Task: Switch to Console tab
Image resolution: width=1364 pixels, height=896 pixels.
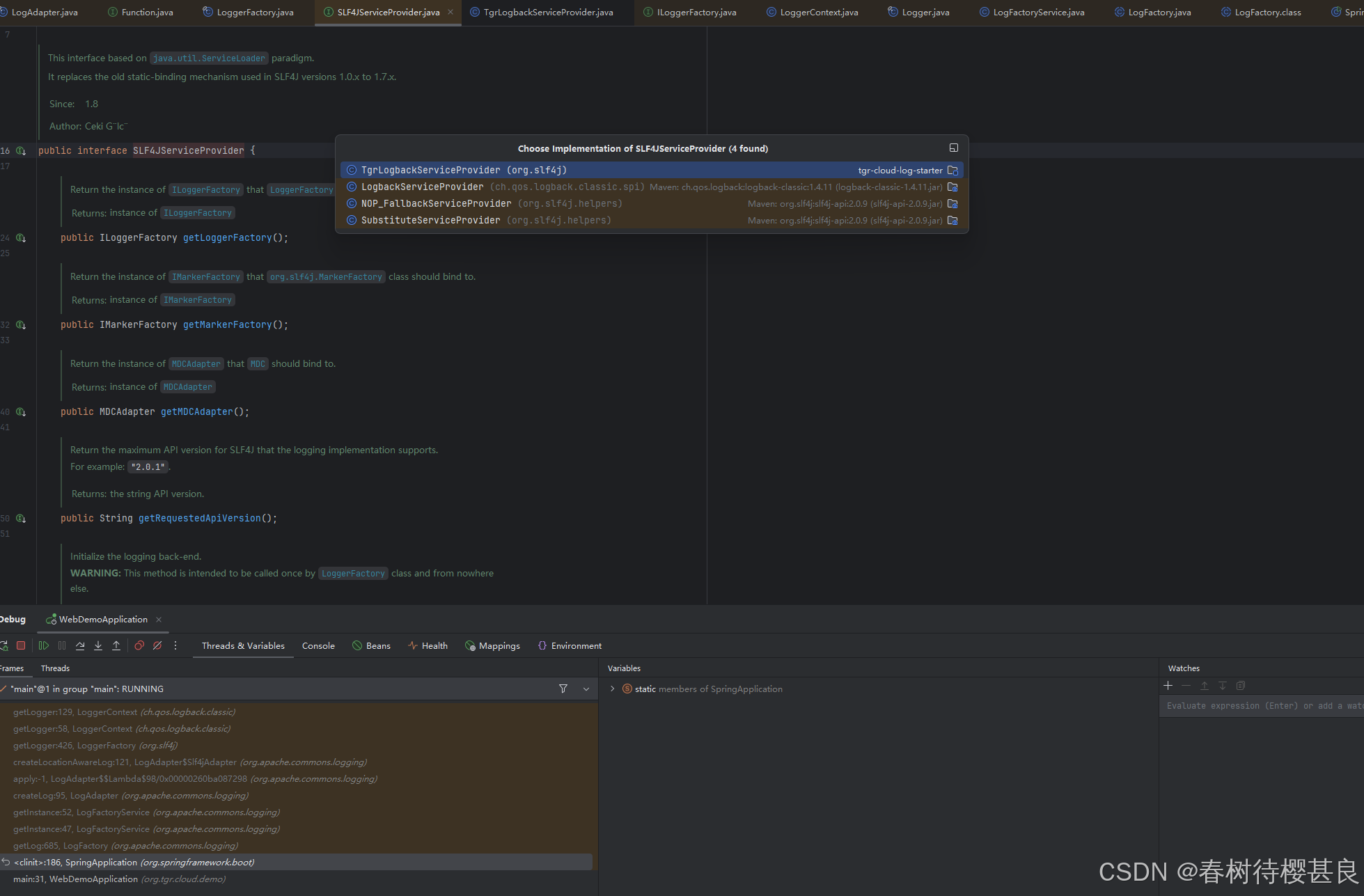Action: [318, 645]
